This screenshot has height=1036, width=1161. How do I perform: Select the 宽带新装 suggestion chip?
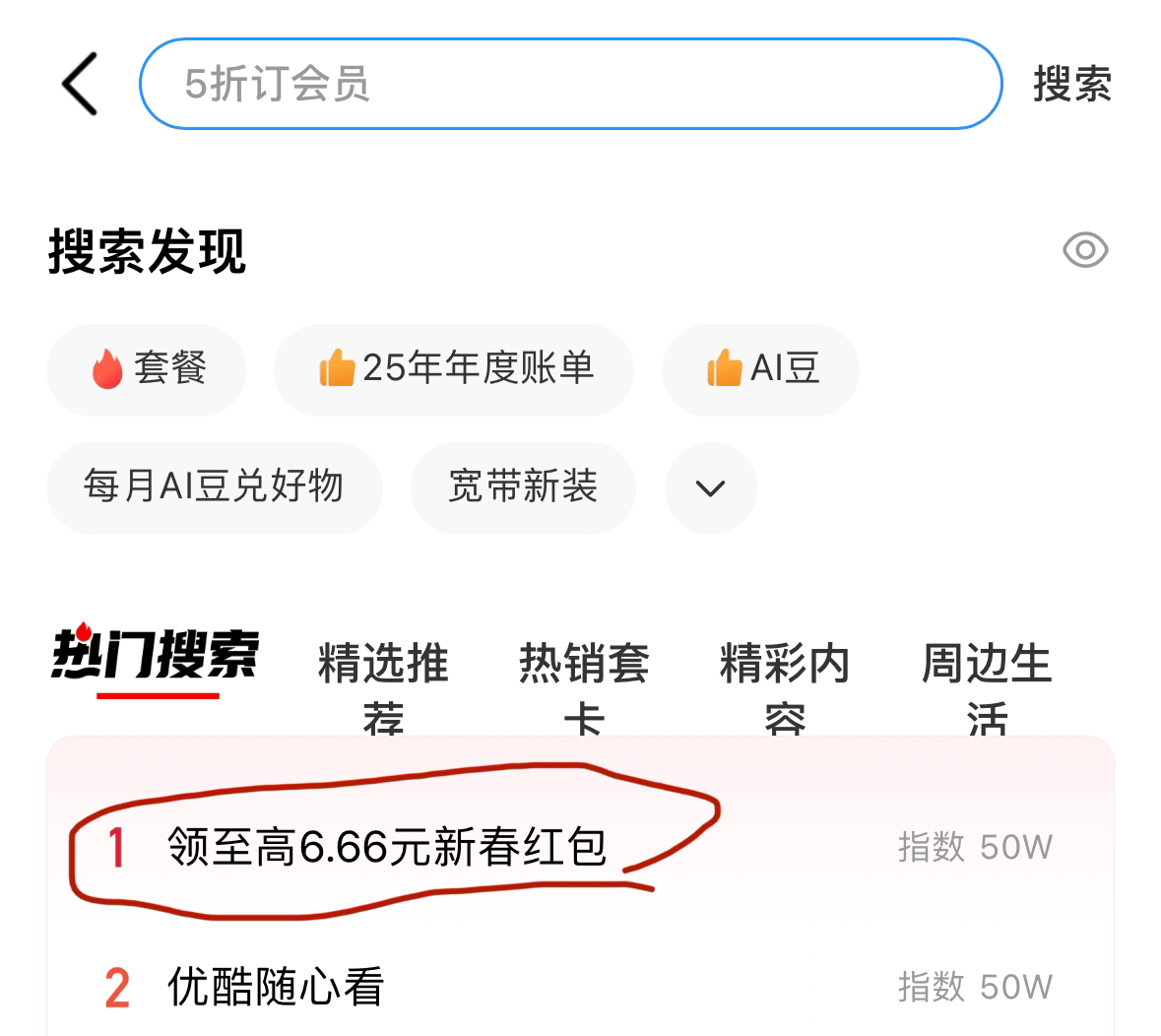(x=523, y=488)
